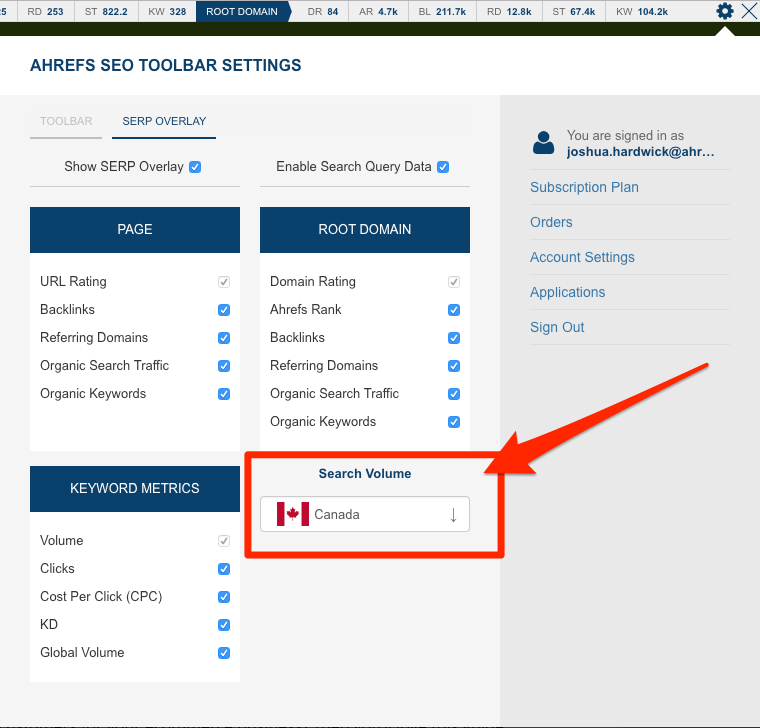
Task: Click the RD 253 page metric
Action: 46,11
